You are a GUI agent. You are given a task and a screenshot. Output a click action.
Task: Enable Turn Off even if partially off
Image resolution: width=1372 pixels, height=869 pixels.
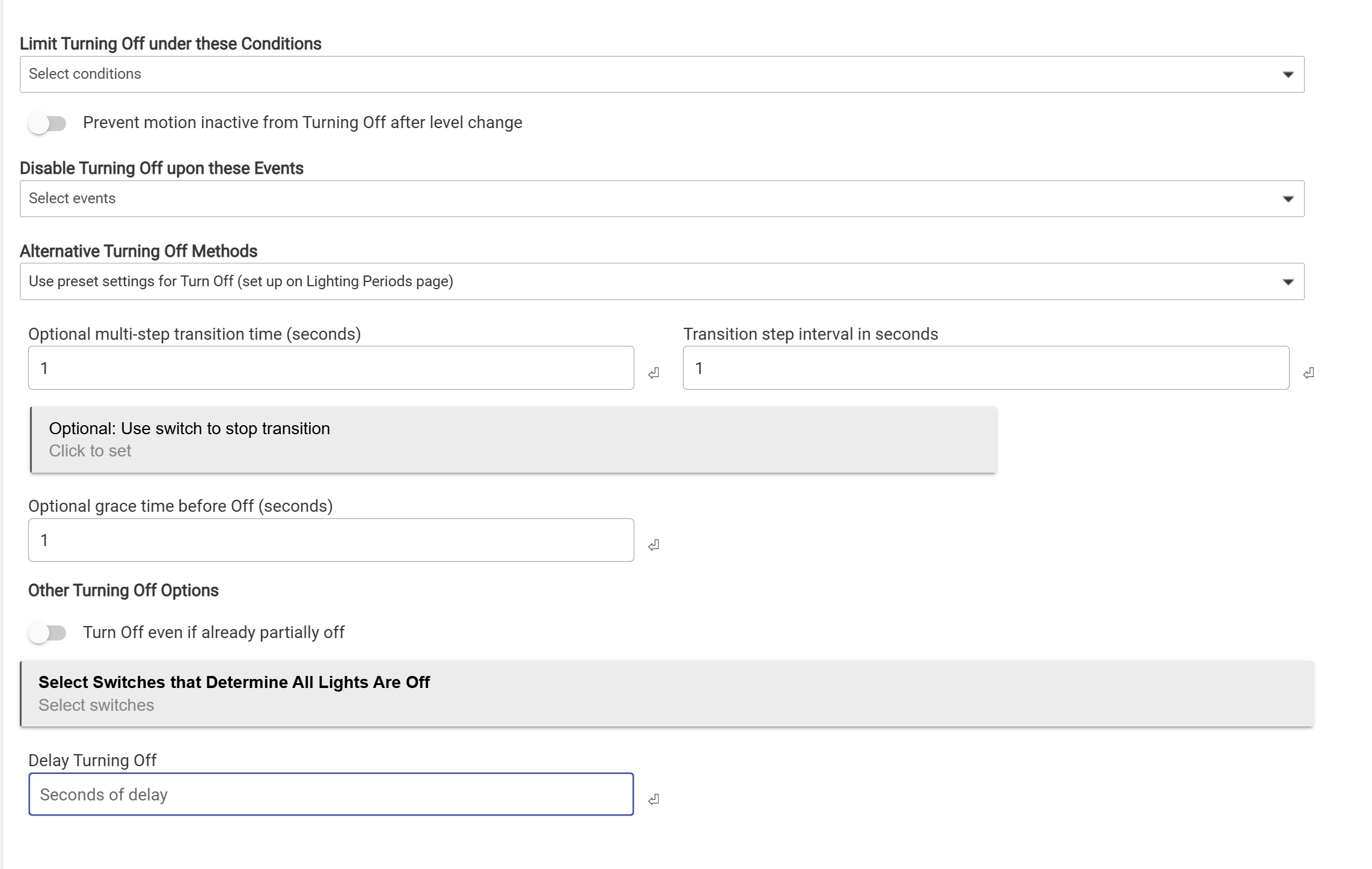point(47,633)
